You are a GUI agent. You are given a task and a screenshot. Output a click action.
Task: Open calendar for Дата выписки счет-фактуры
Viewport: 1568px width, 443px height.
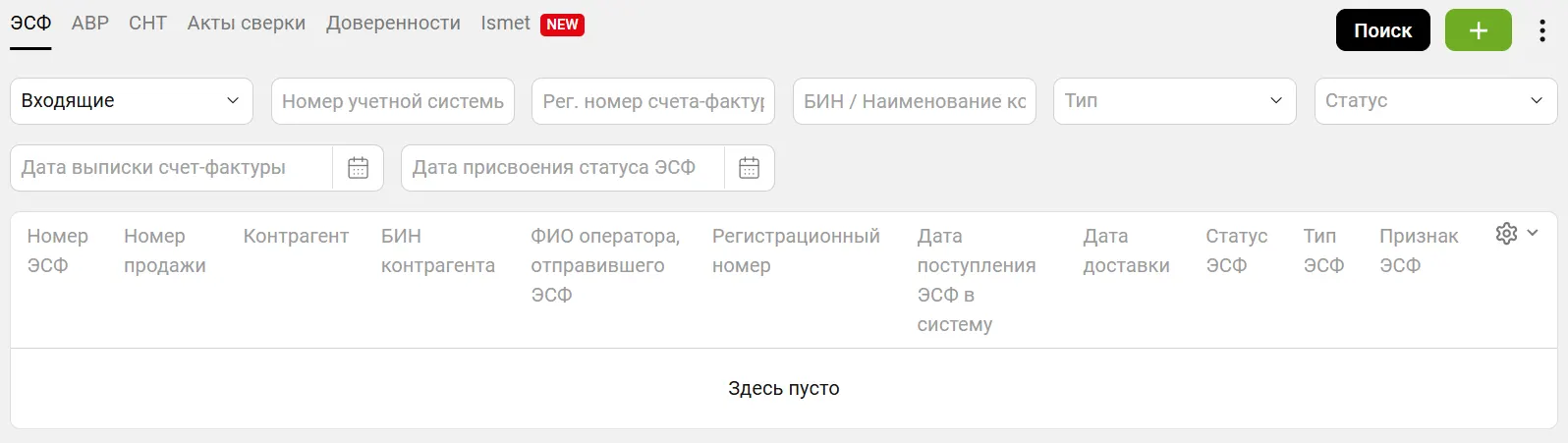point(358,168)
